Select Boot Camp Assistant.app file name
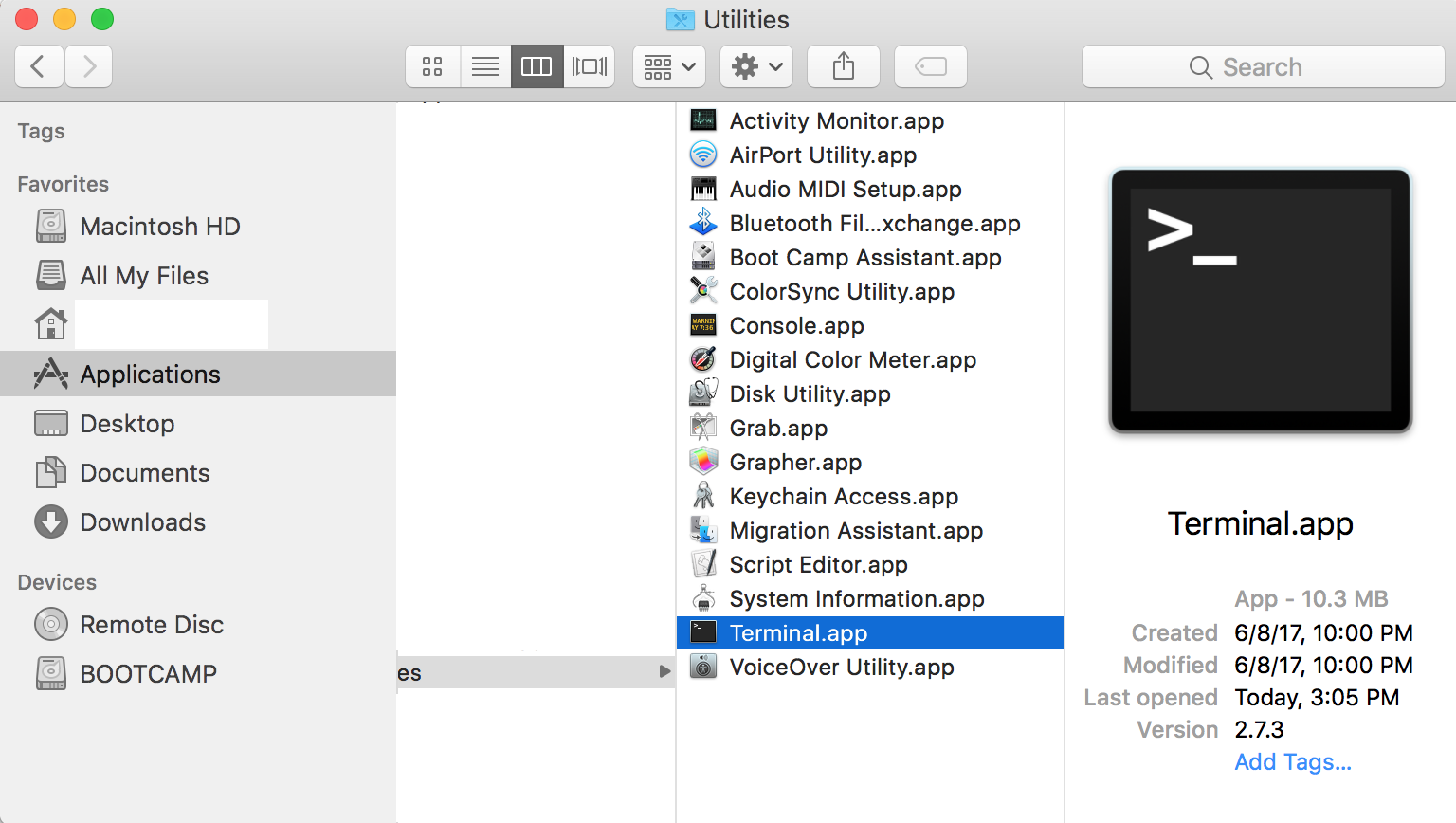Viewport: 1456px width, 823px height. [x=865, y=258]
